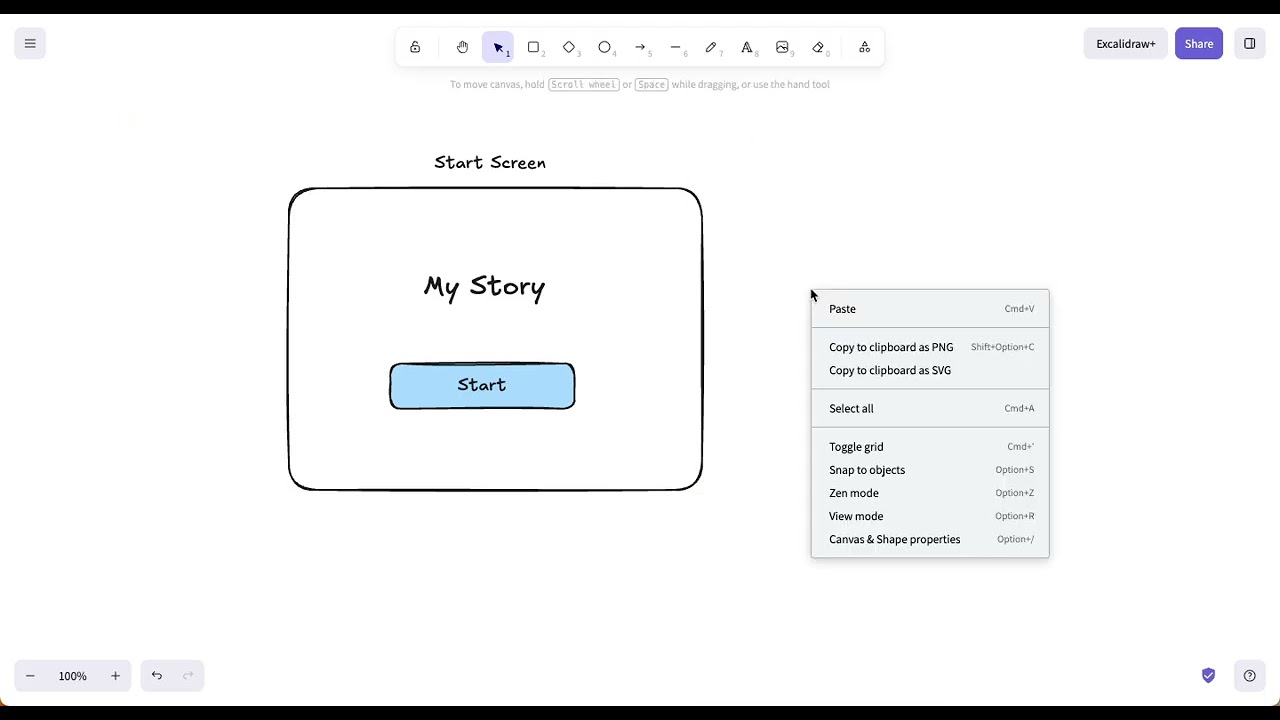1280x720 pixels.
Task: Select the Text tool
Action: pyautogui.click(x=747, y=47)
